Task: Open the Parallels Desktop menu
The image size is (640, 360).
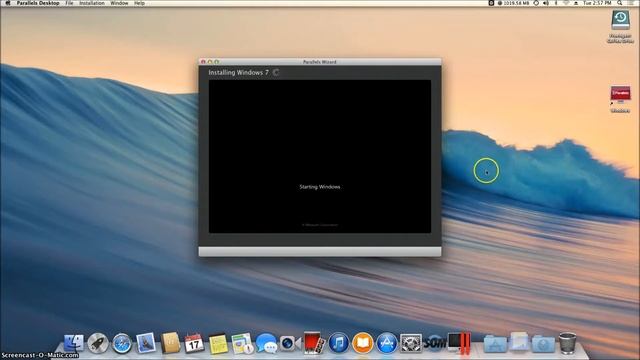Action: pyautogui.click(x=38, y=3)
